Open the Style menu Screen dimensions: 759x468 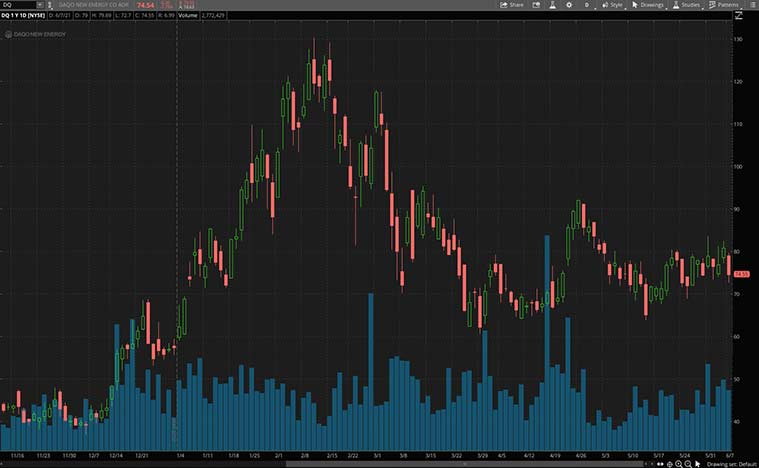(612, 5)
